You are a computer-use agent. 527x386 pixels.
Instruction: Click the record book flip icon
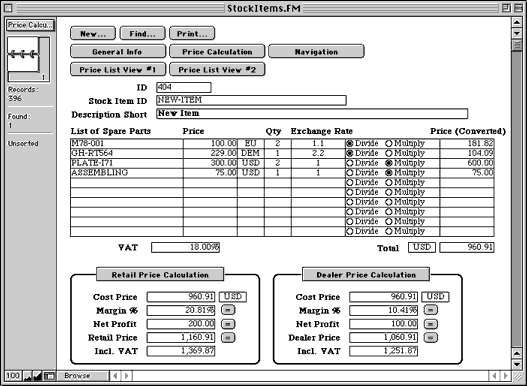coord(23,54)
